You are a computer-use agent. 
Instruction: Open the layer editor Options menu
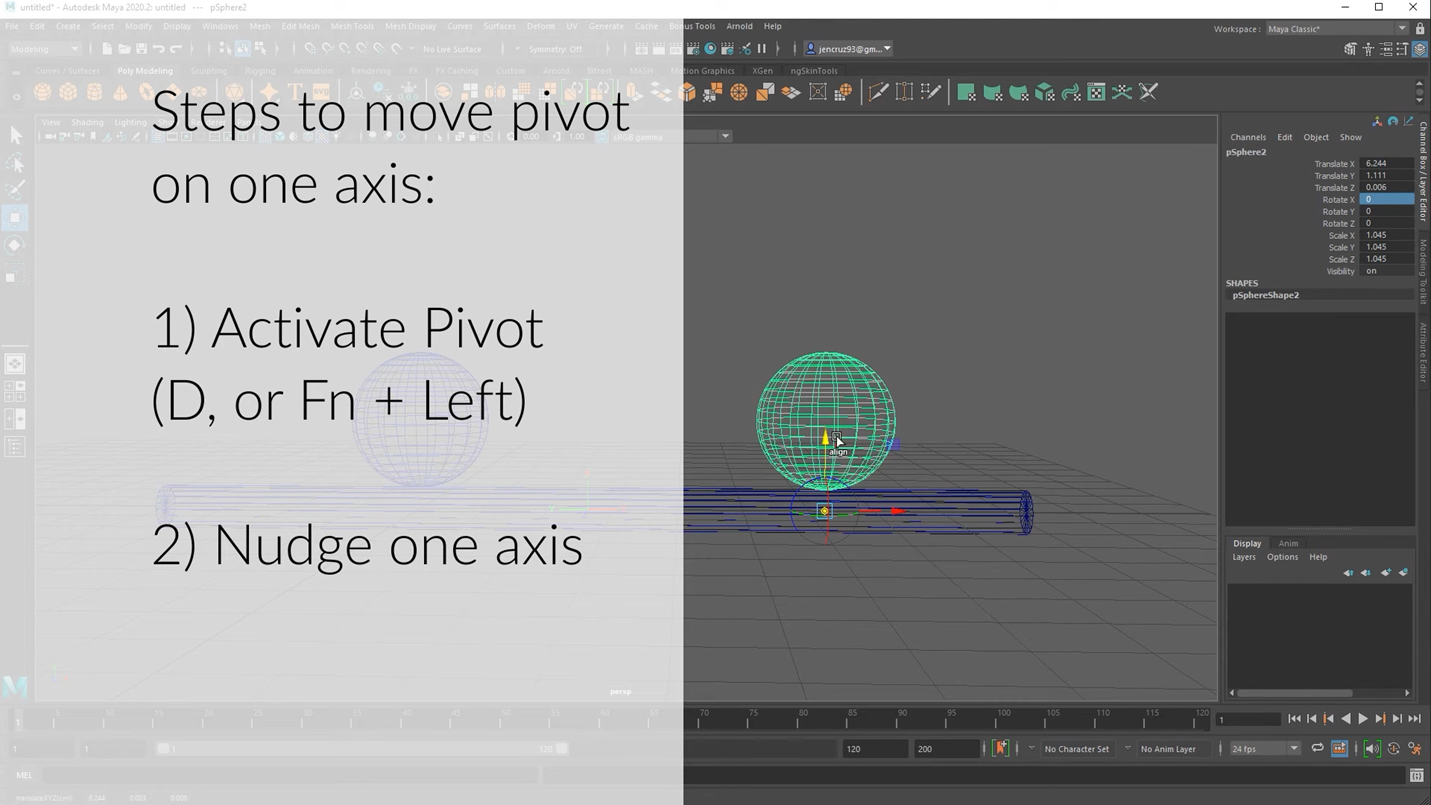[x=1282, y=557]
